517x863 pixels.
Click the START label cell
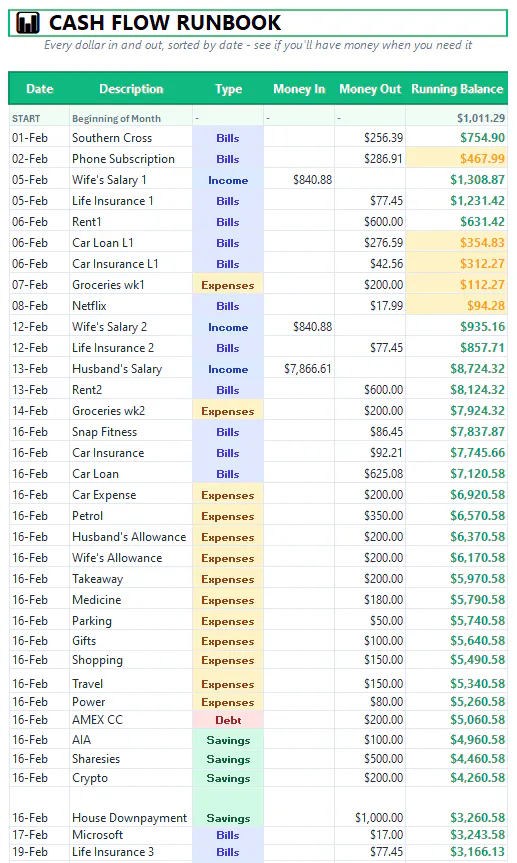tap(39, 118)
